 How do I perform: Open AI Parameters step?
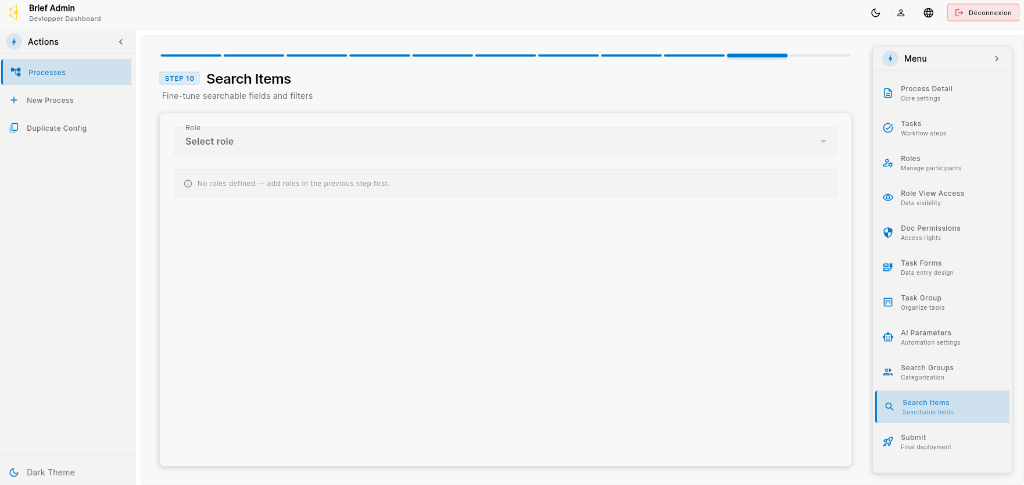pyautogui.click(x=942, y=337)
